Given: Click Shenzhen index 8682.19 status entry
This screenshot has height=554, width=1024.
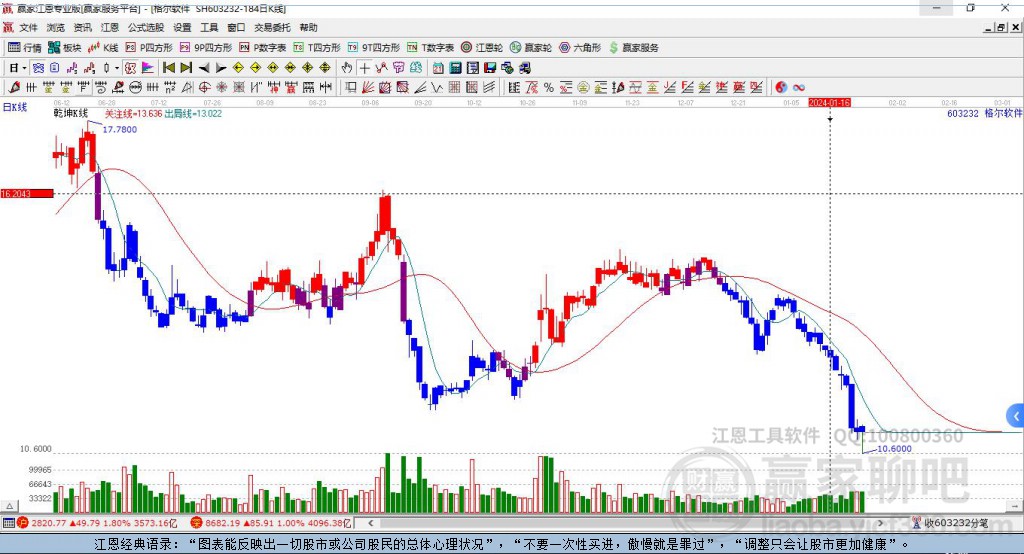Looking at the screenshot, I should tap(271, 523).
